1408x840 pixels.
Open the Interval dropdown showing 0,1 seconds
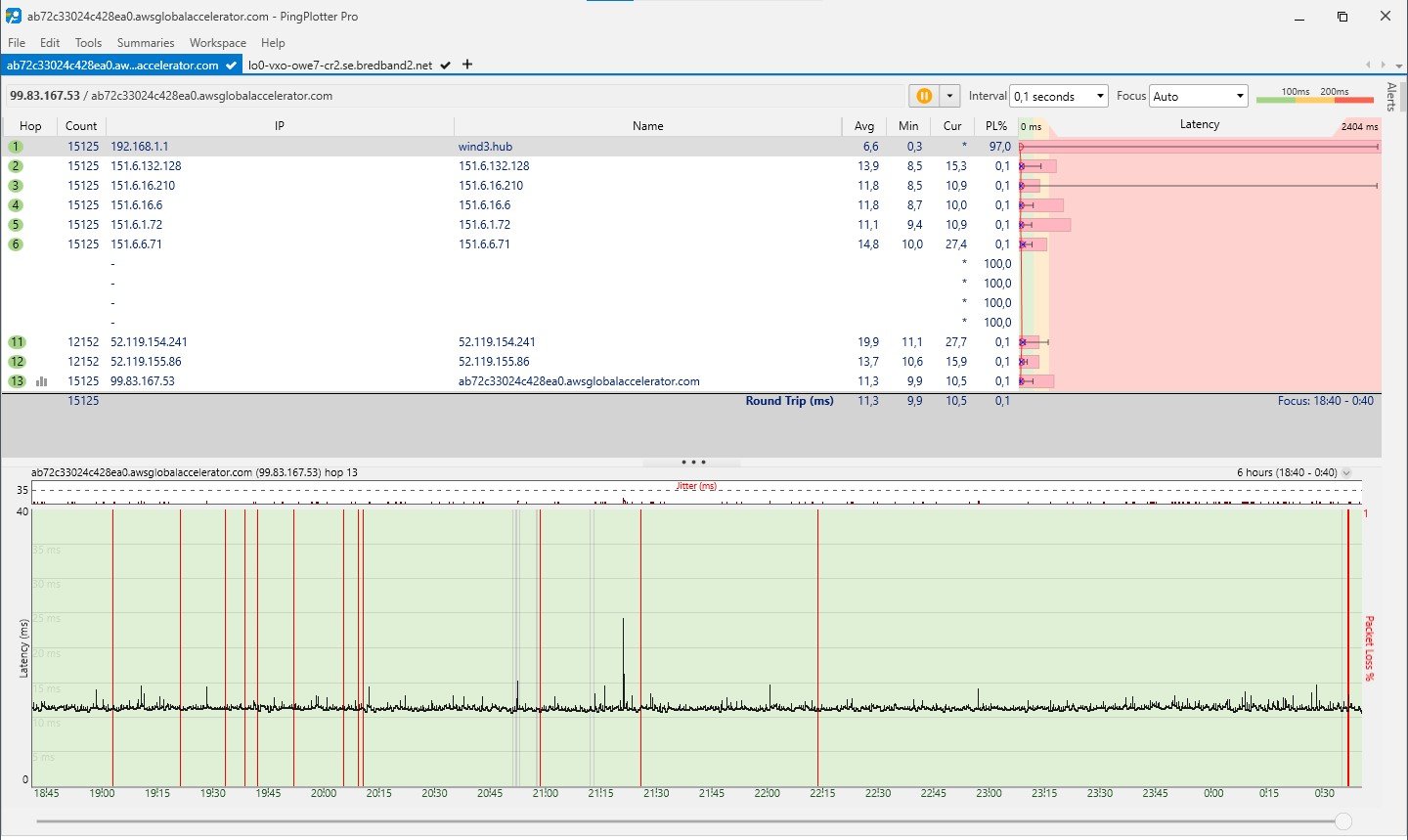[x=1058, y=96]
